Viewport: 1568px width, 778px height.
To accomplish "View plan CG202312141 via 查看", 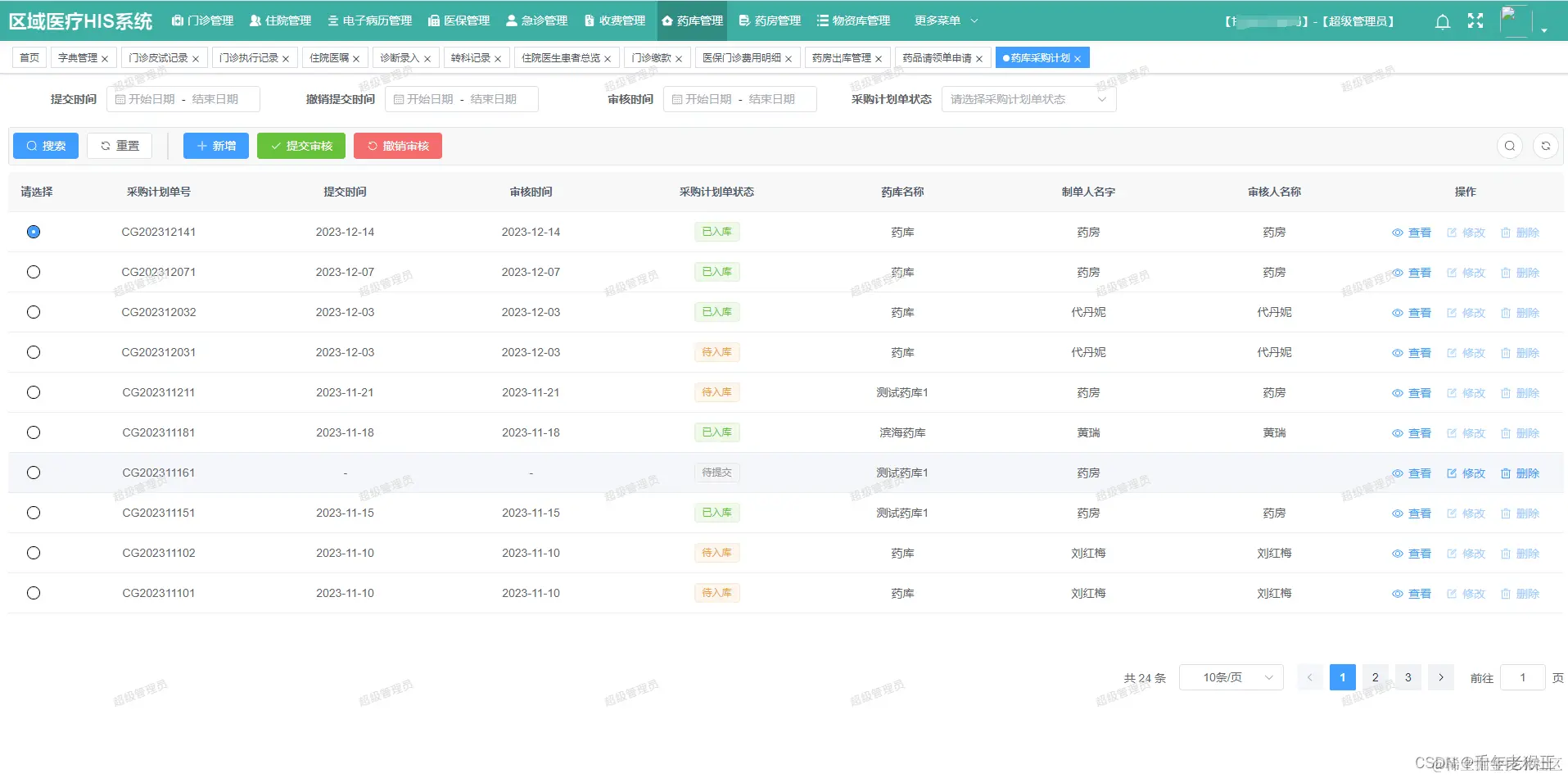I will tap(1412, 233).
